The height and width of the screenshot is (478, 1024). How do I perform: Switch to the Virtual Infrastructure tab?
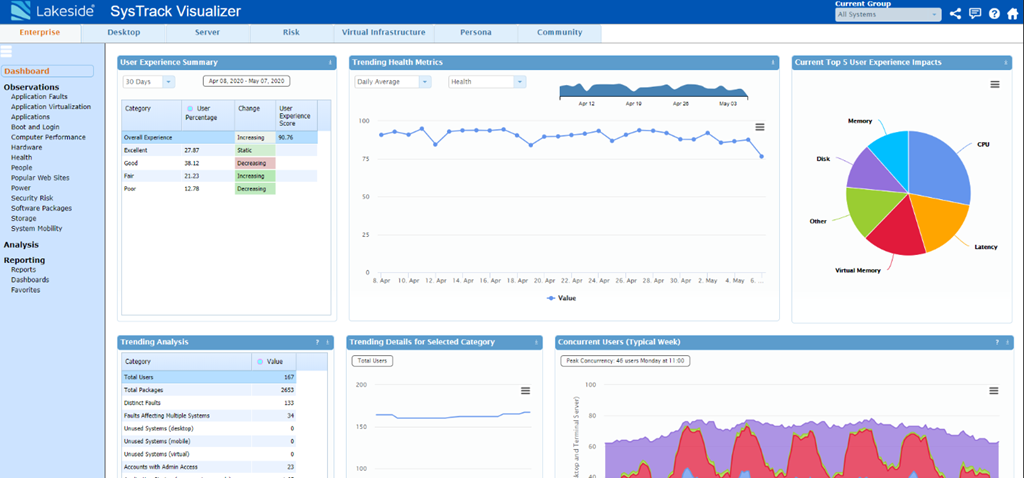(383, 32)
